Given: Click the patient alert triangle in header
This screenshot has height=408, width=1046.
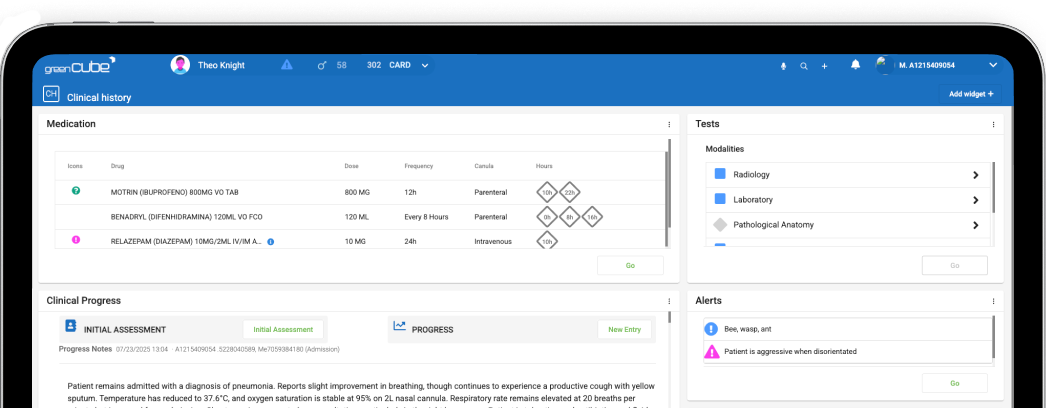Looking at the screenshot, I should pos(287,65).
